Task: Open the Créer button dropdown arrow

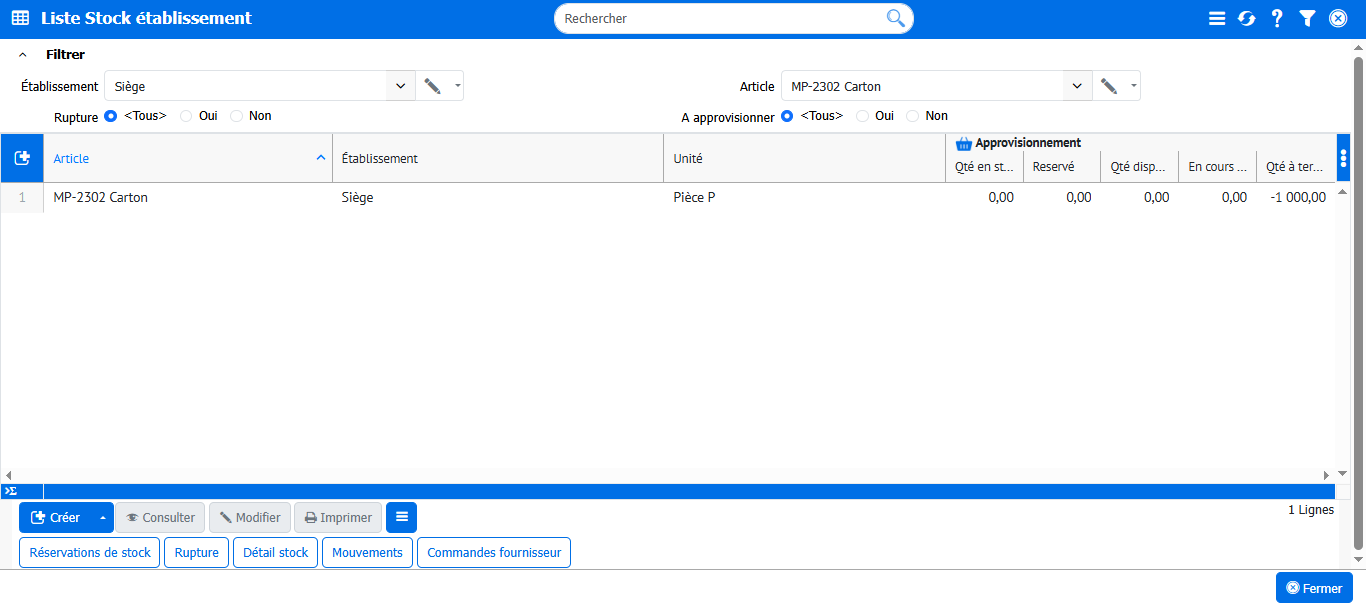Action: (x=102, y=518)
